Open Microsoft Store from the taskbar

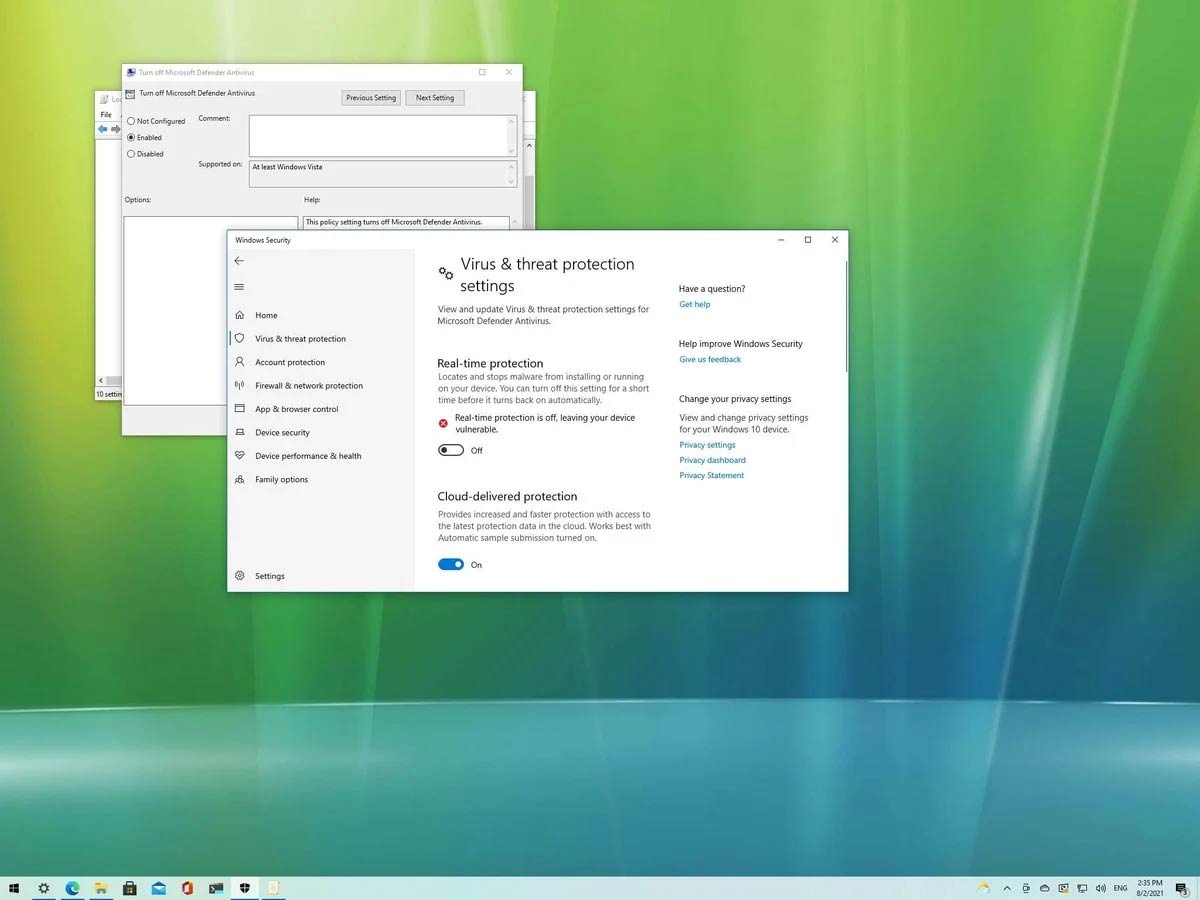[x=130, y=888]
